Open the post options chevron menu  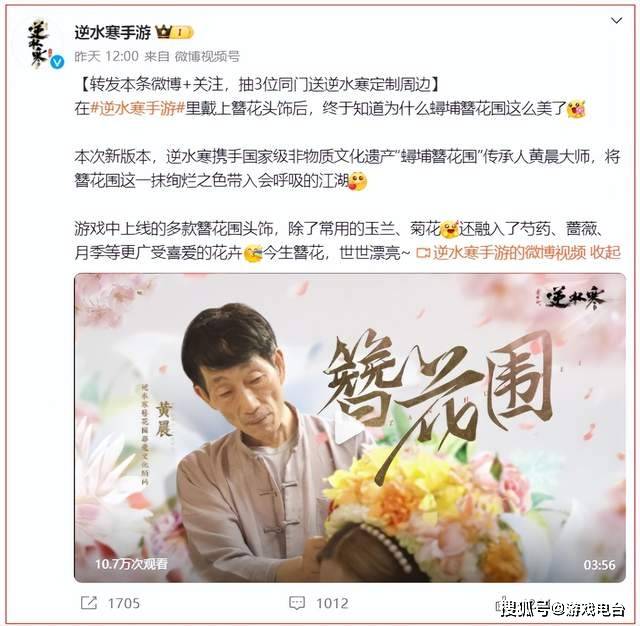pos(616,20)
